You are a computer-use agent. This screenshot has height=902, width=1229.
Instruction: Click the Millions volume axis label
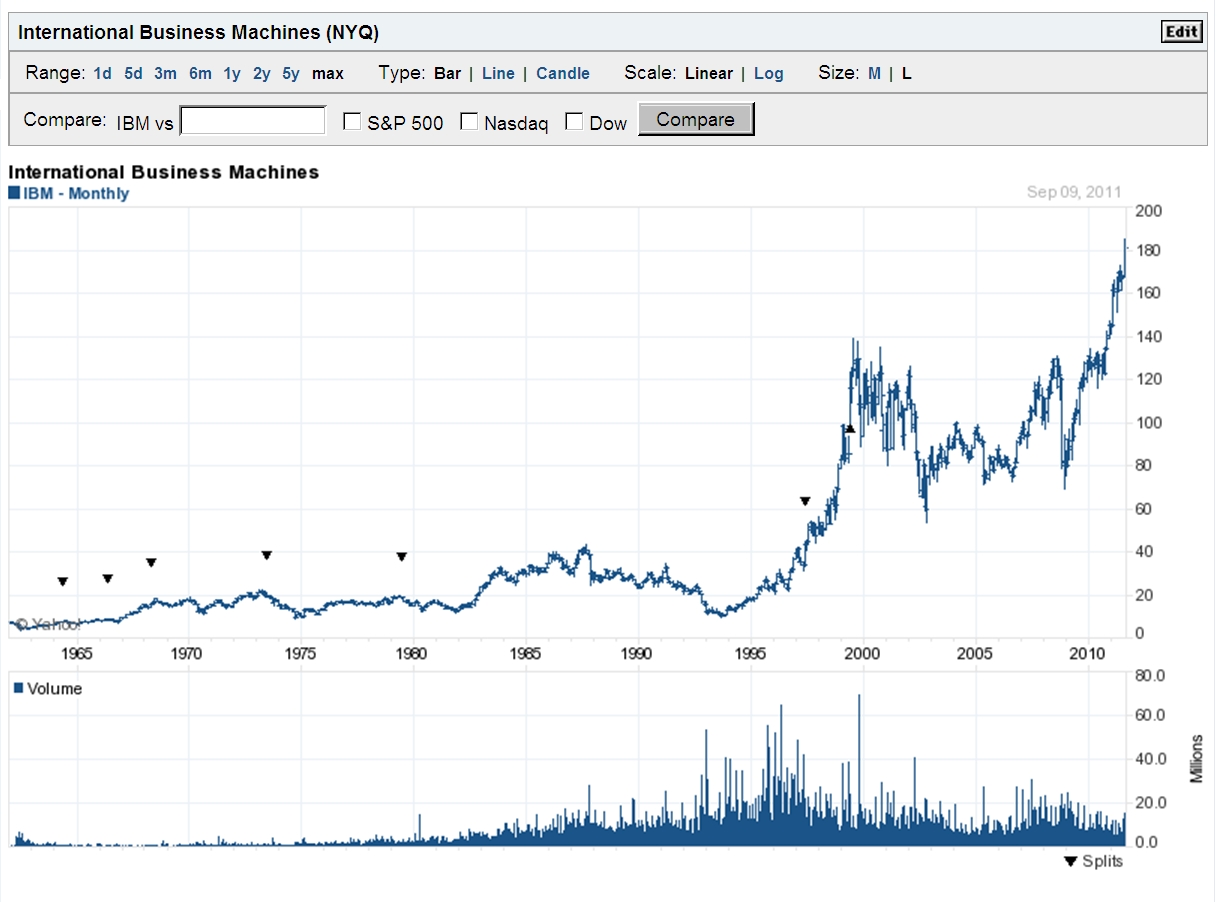click(x=1197, y=760)
